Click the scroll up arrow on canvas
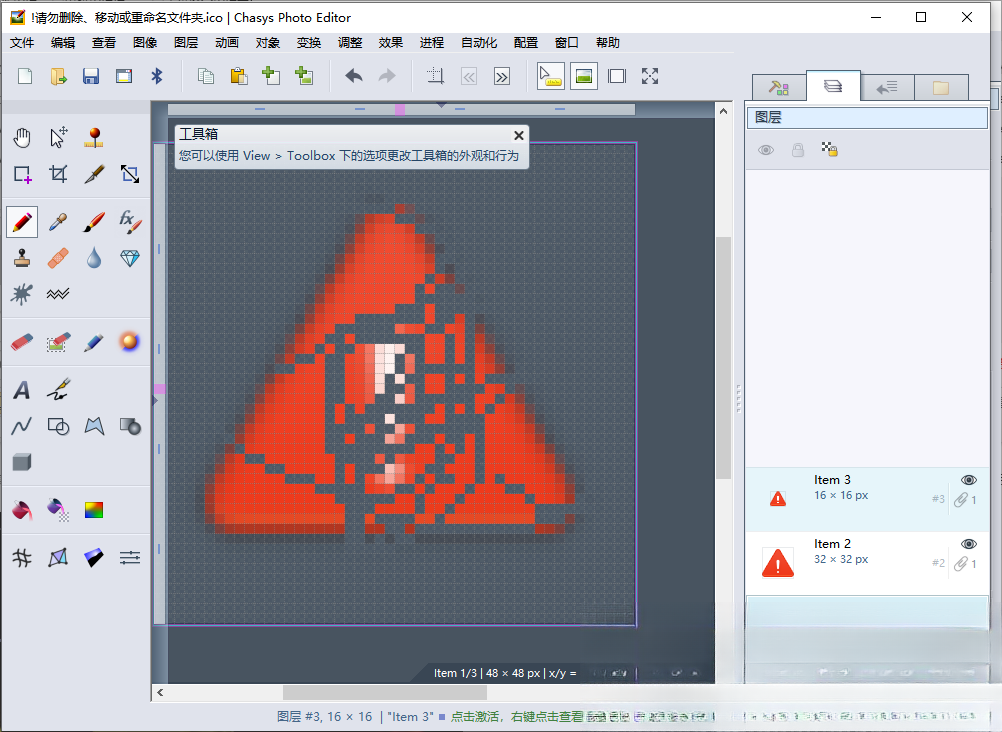The height and width of the screenshot is (732, 1002). [723, 111]
